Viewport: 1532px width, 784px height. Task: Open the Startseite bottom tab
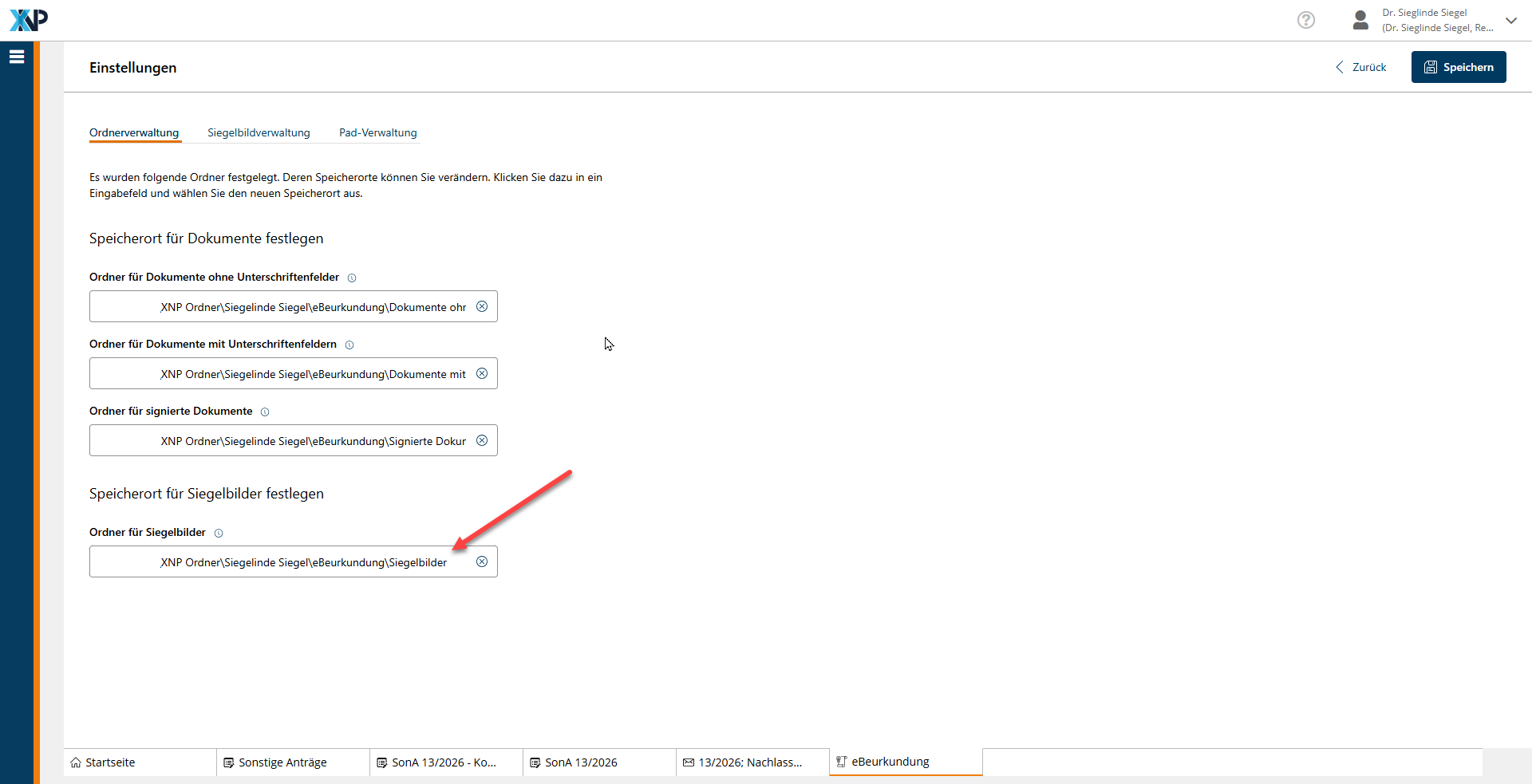tap(110, 762)
